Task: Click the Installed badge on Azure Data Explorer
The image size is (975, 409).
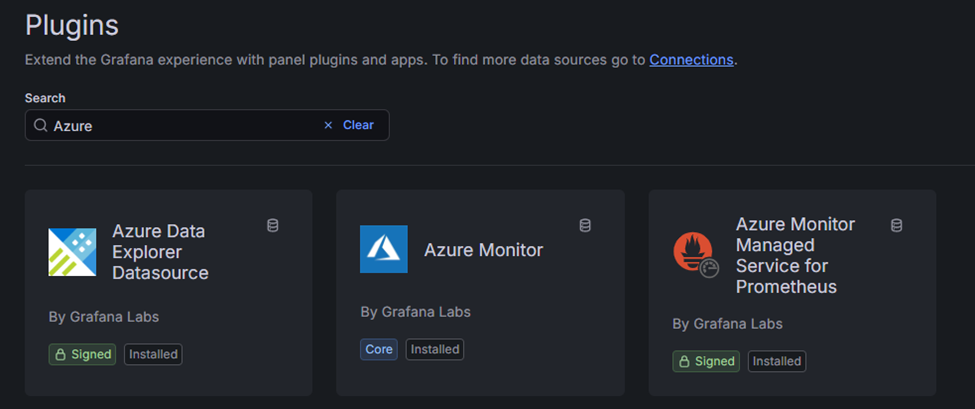Action: pyautogui.click(x=153, y=354)
